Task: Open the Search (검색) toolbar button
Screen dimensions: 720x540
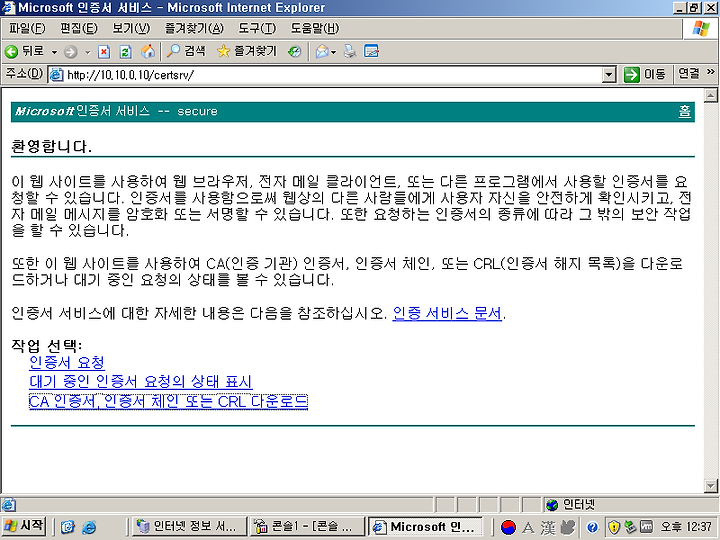Action: point(186,51)
